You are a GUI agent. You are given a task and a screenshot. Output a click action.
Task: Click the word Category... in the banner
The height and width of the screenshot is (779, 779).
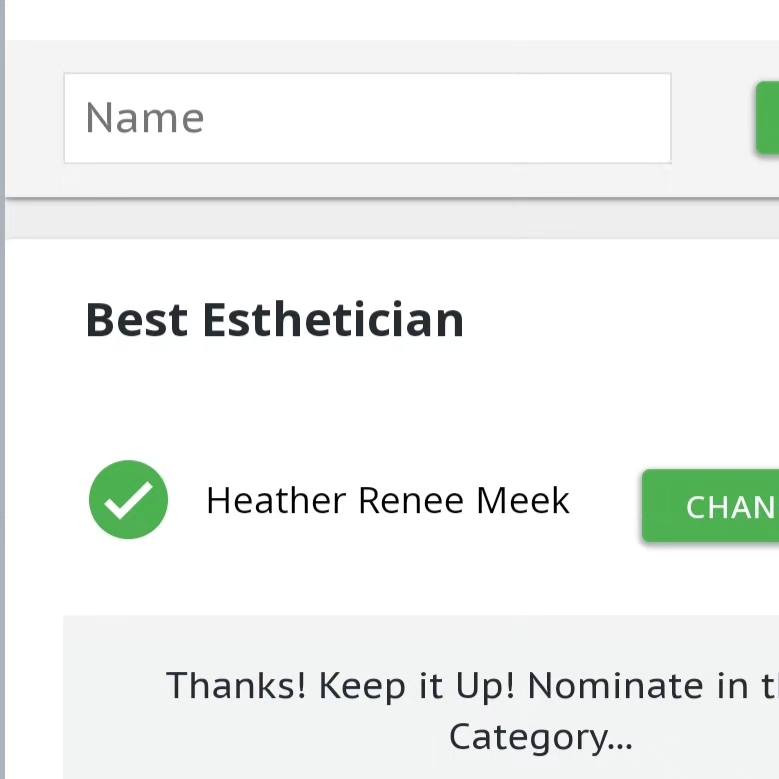click(540, 737)
